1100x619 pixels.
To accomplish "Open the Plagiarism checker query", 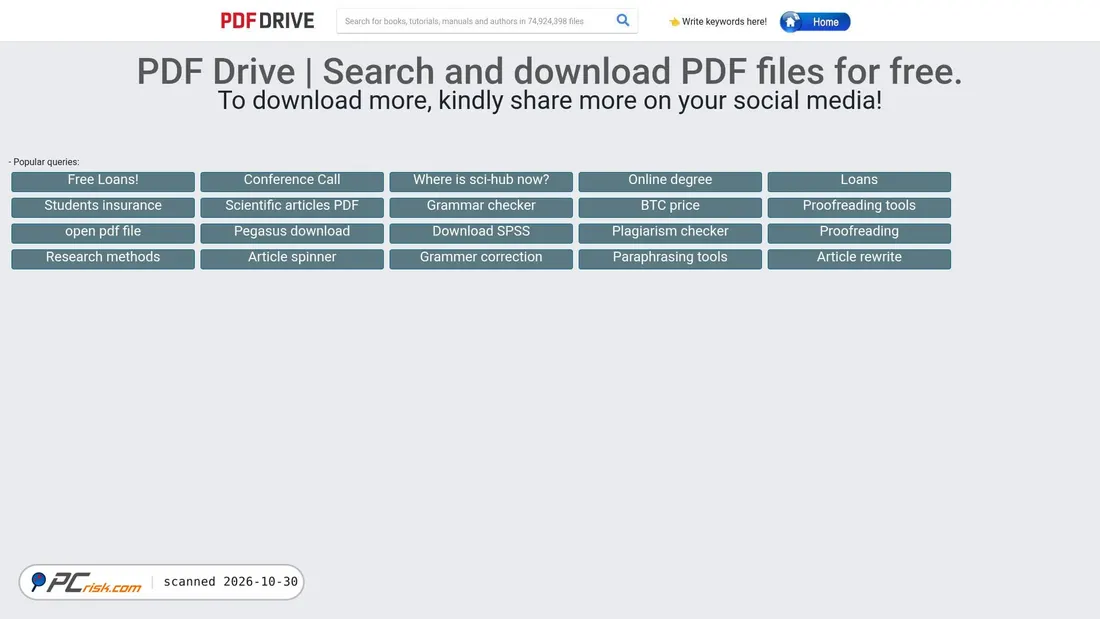I will pos(670,233).
